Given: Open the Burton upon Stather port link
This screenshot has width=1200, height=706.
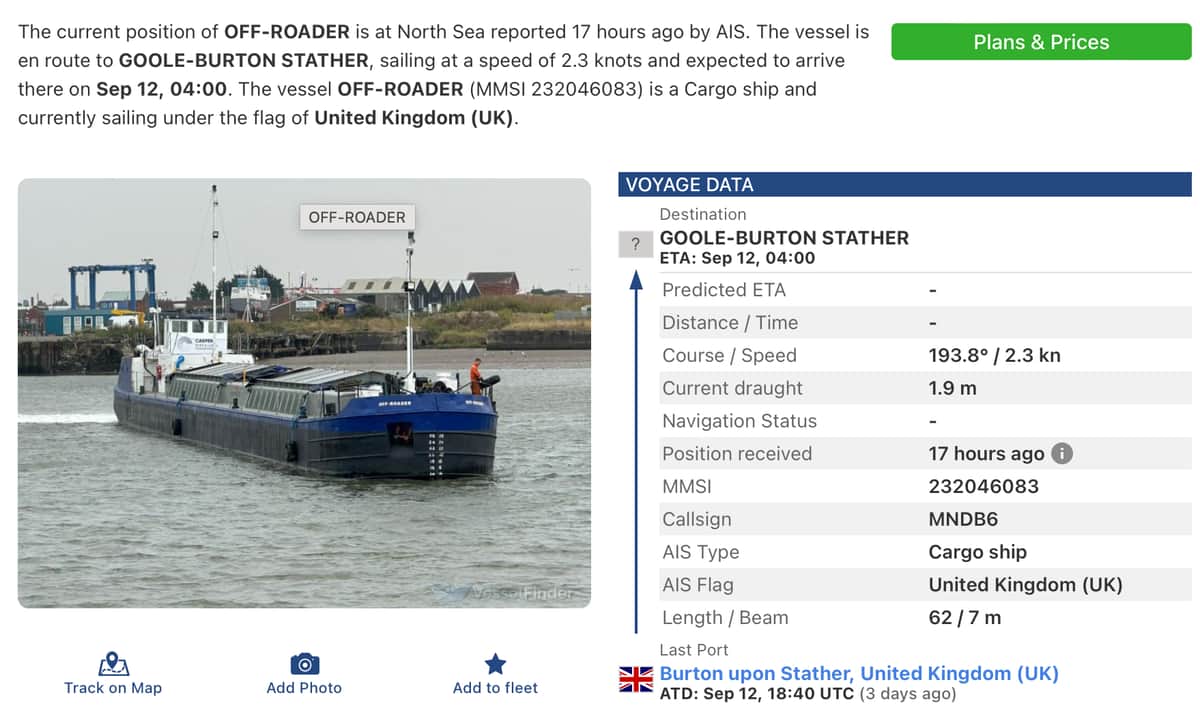Looking at the screenshot, I should 859,673.
